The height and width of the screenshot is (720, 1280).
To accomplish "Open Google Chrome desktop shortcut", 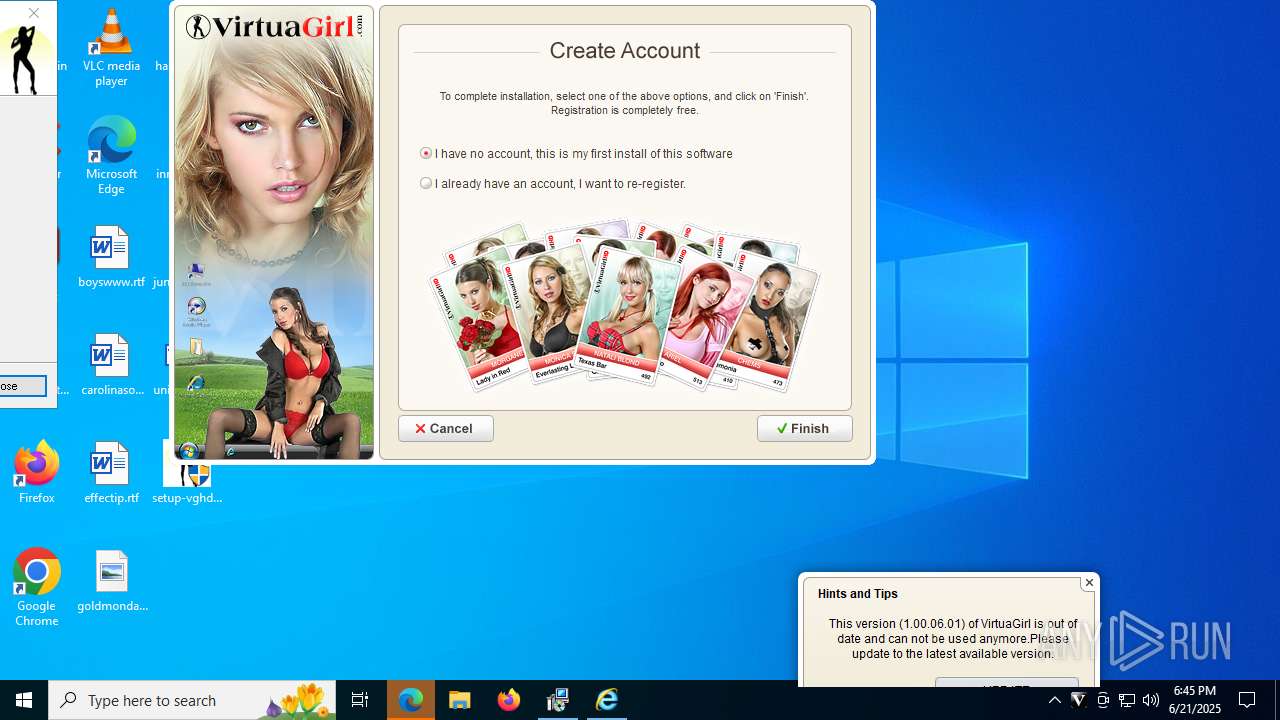I will pos(36,588).
